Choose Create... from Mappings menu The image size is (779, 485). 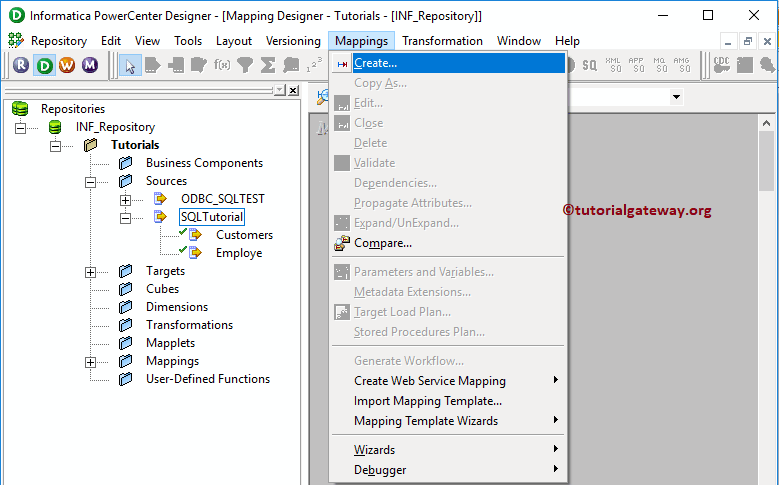448,63
